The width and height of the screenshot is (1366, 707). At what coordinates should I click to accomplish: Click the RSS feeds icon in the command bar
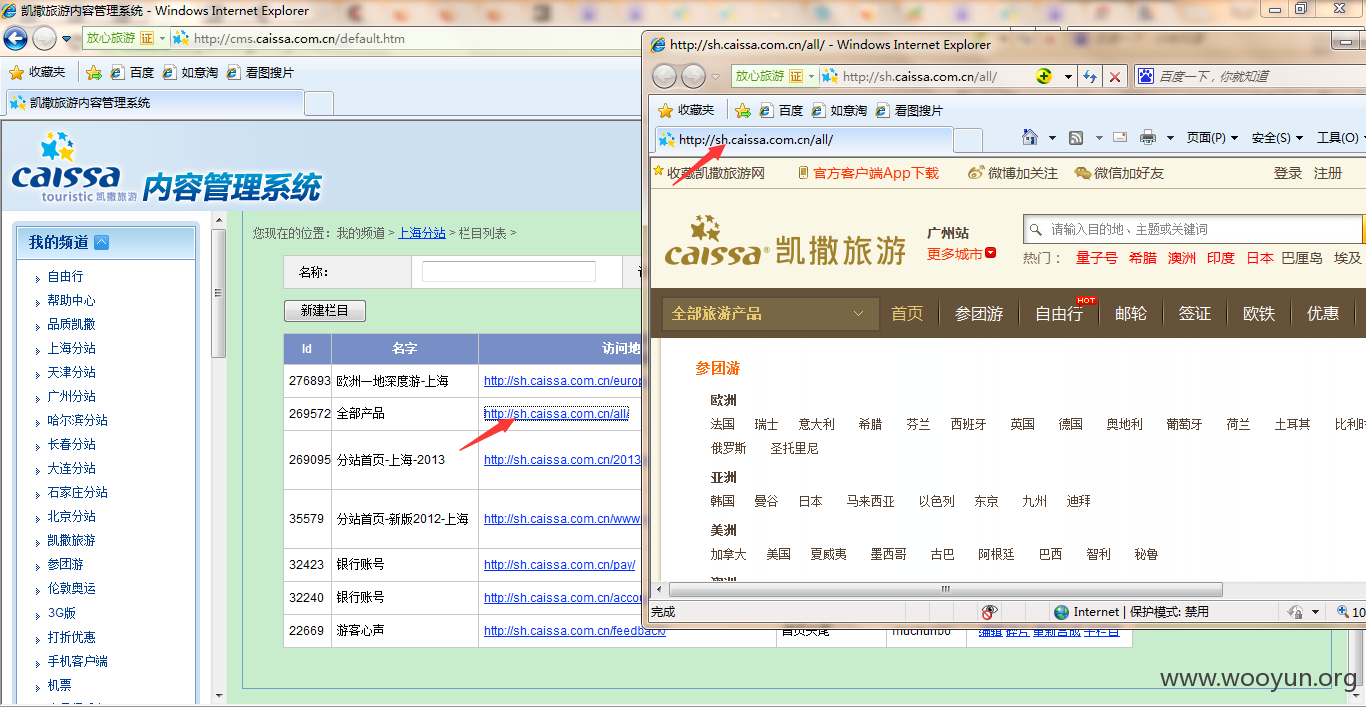coord(1076,137)
